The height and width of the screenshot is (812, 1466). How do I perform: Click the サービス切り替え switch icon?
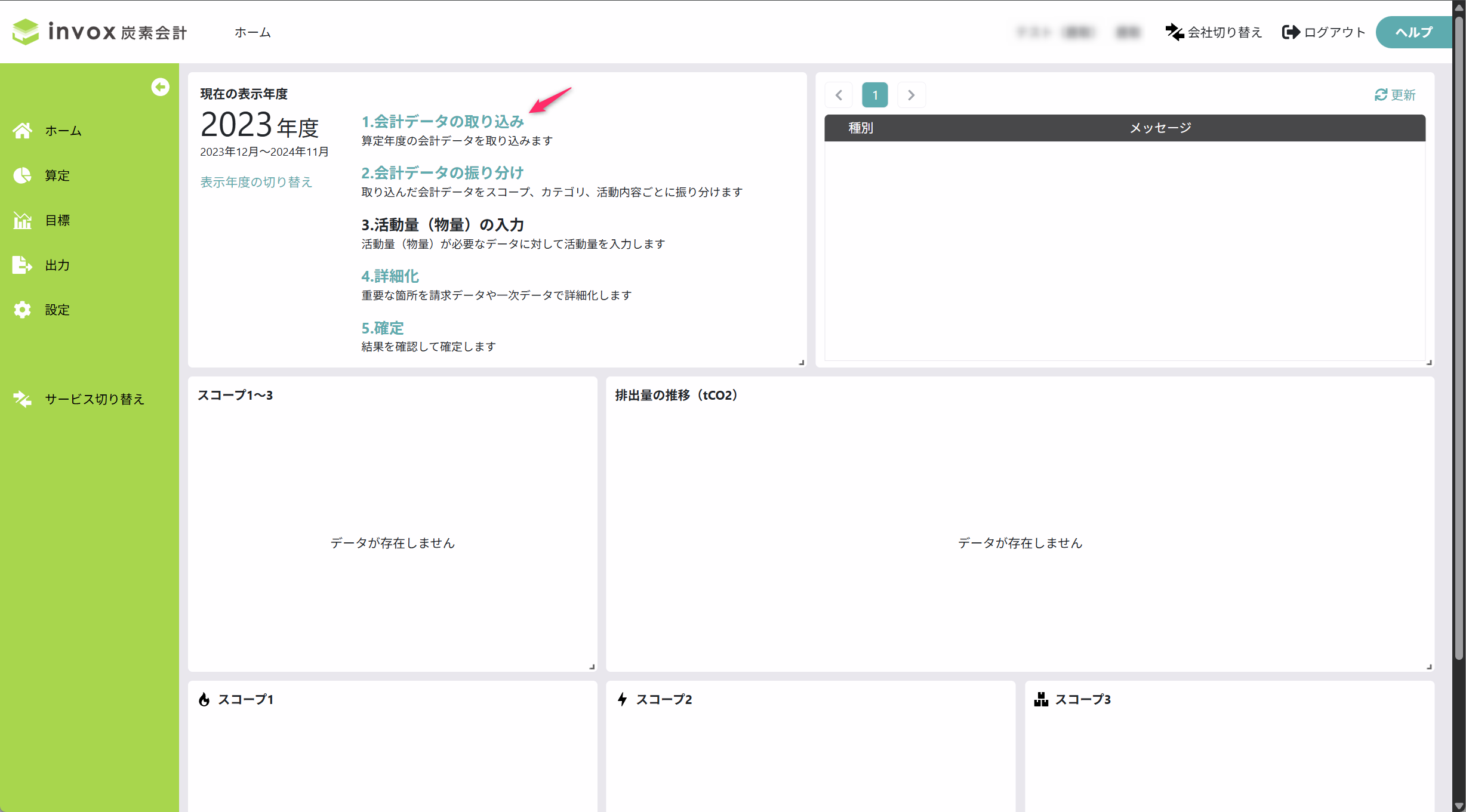pyautogui.click(x=23, y=399)
